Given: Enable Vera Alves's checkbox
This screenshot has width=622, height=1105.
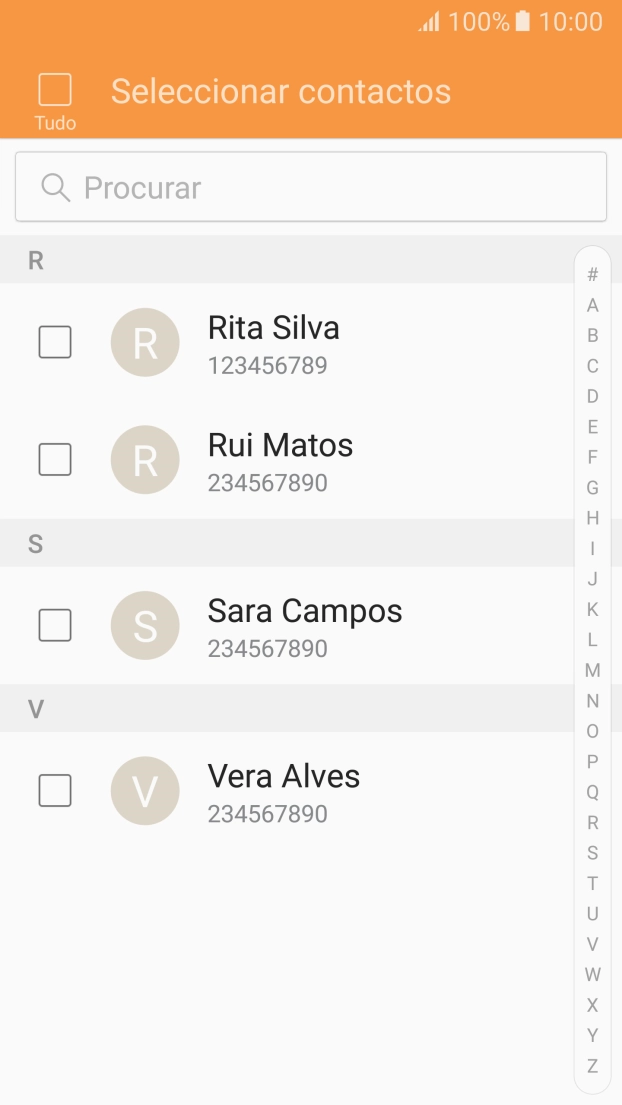Looking at the screenshot, I should [x=55, y=790].
